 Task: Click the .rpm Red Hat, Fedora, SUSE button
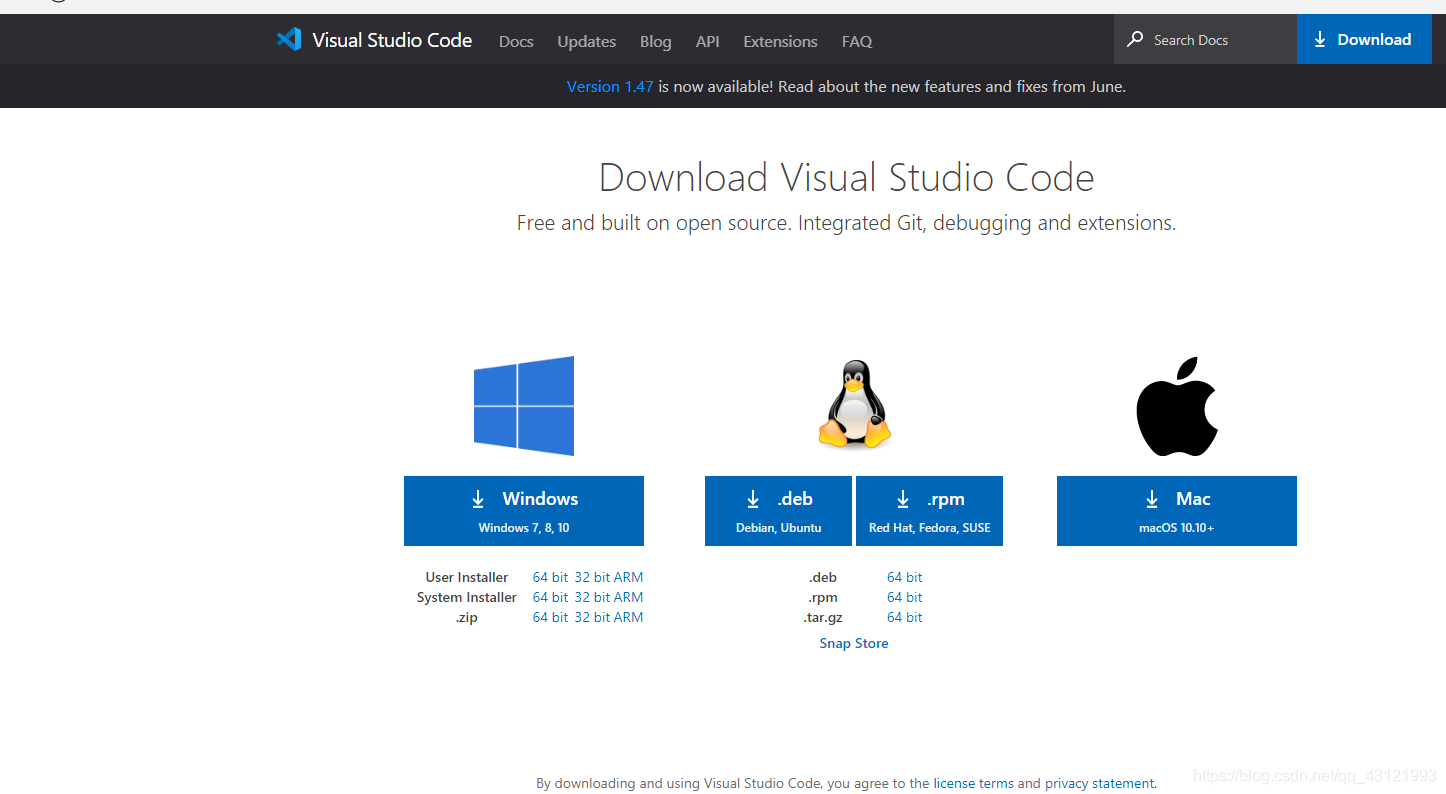(929, 511)
